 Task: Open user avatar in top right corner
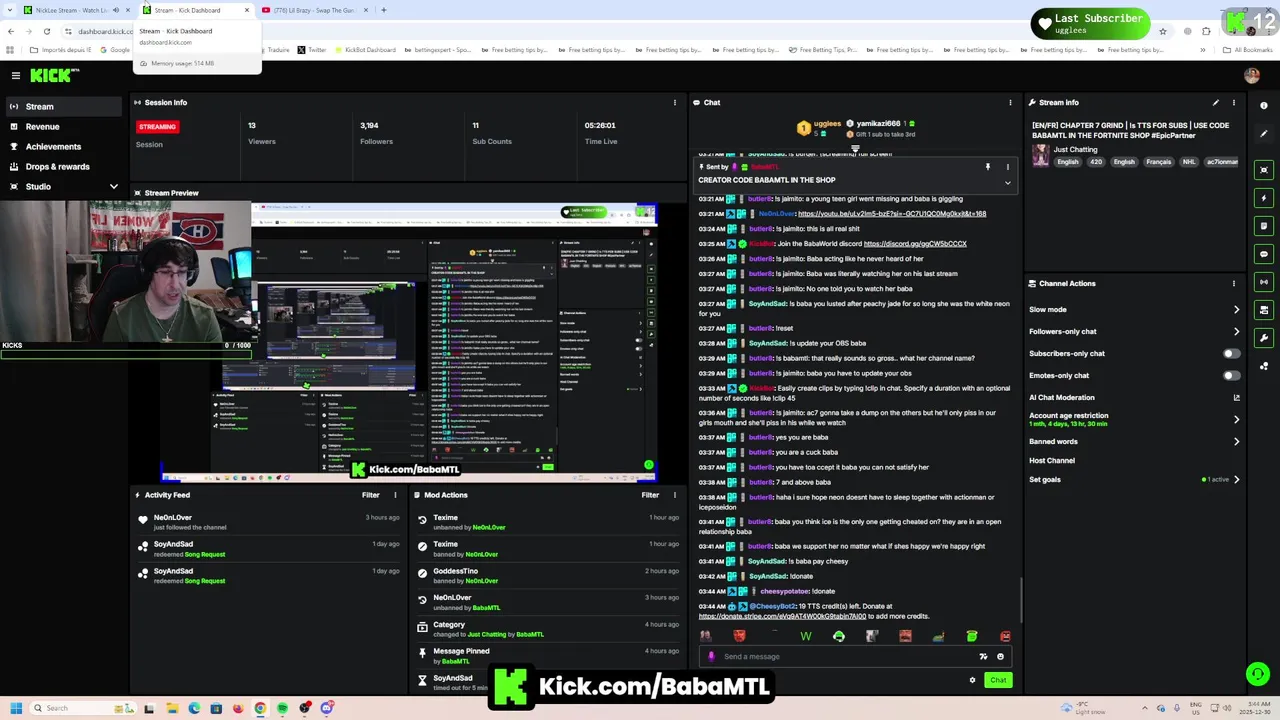pyautogui.click(x=1252, y=75)
